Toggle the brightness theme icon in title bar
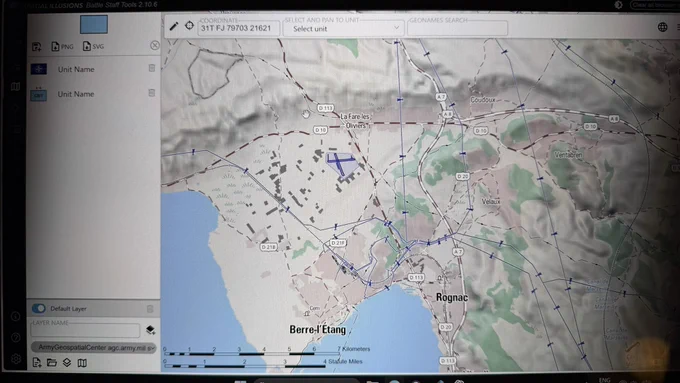The height and width of the screenshot is (383, 680). [x=618, y=5]
